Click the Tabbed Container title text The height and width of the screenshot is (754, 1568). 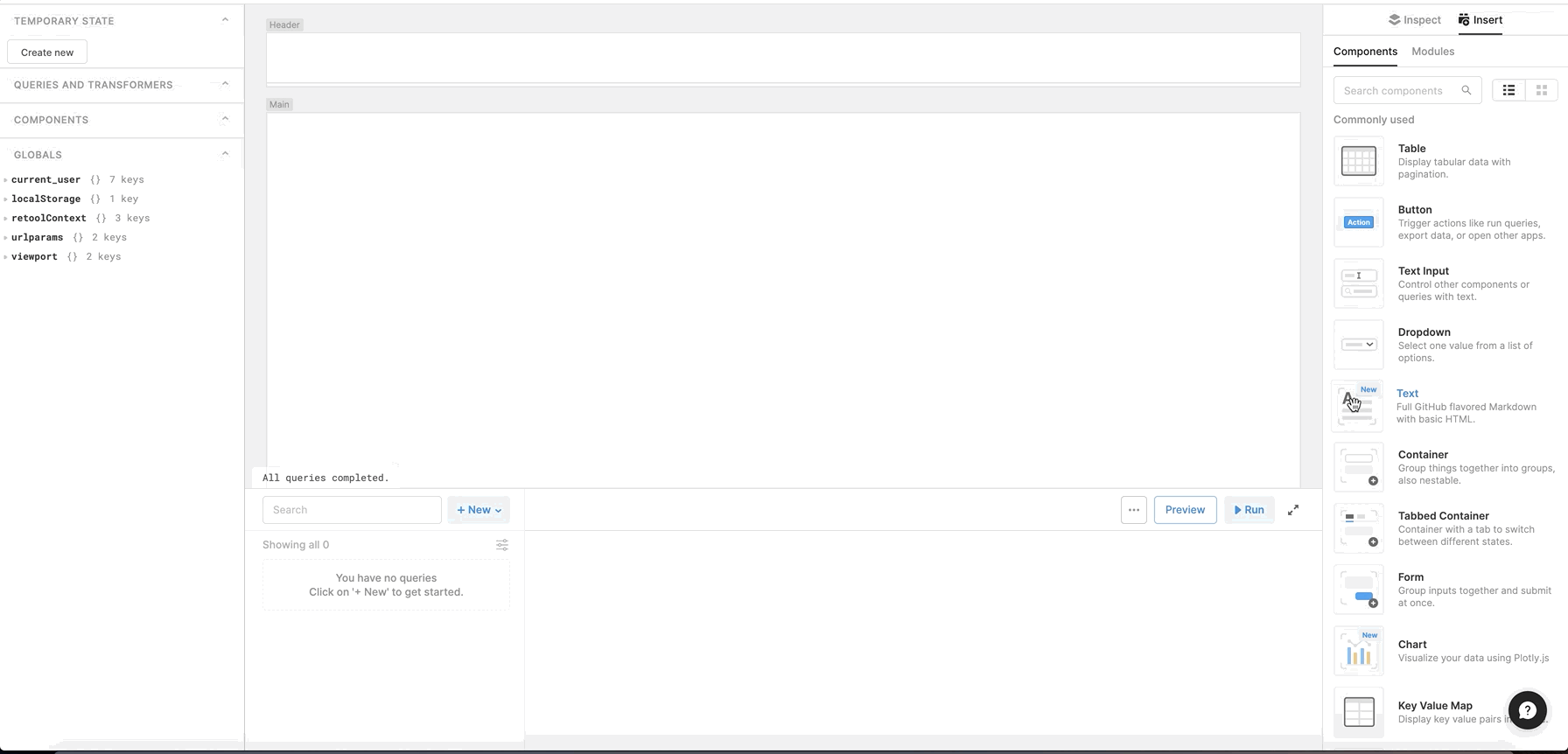coord(1443,516)
